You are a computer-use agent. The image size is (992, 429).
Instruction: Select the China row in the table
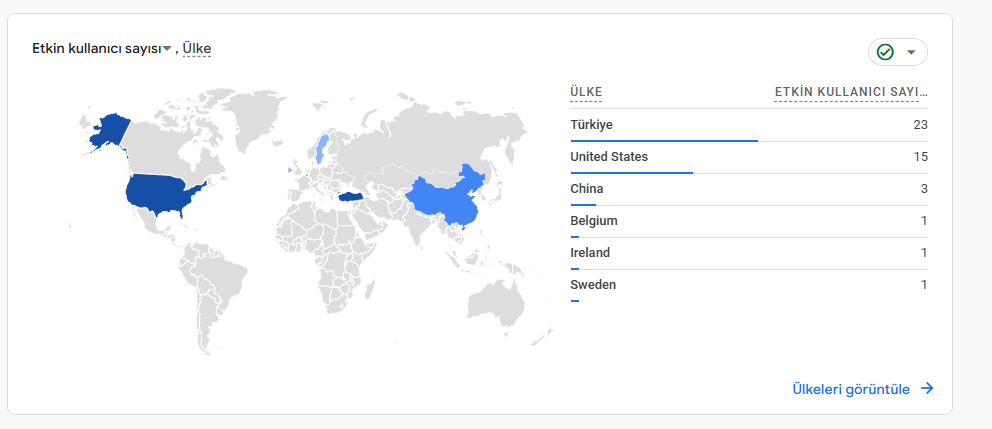[x=749, y=189]
